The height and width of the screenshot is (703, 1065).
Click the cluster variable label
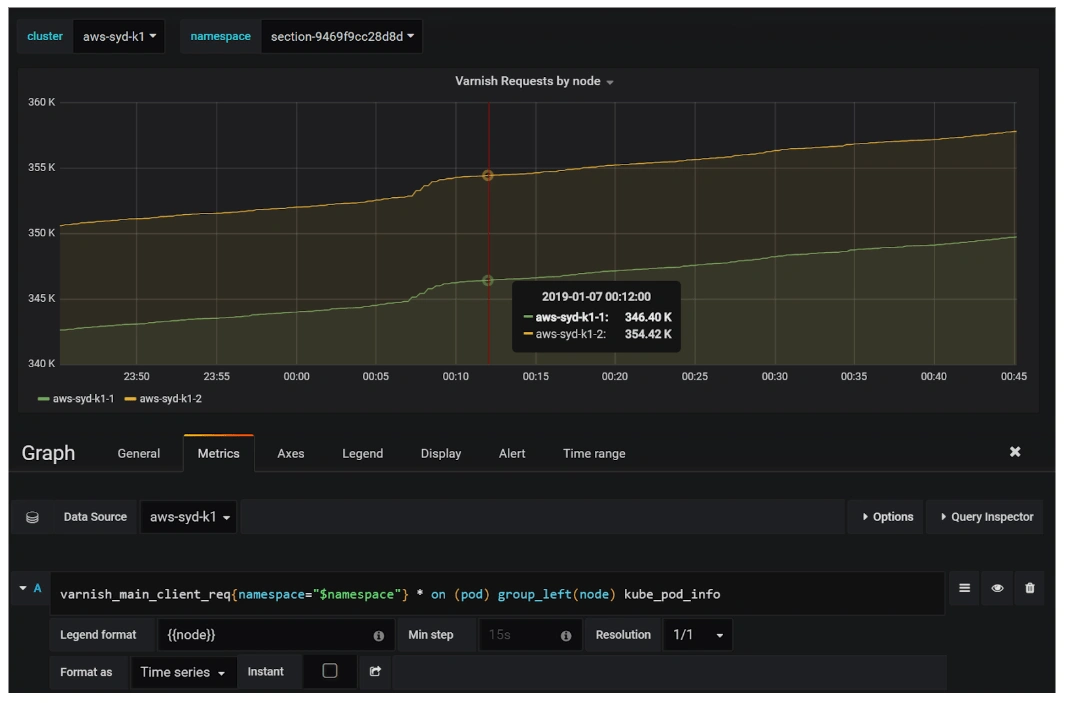click(x=45, y=37)
